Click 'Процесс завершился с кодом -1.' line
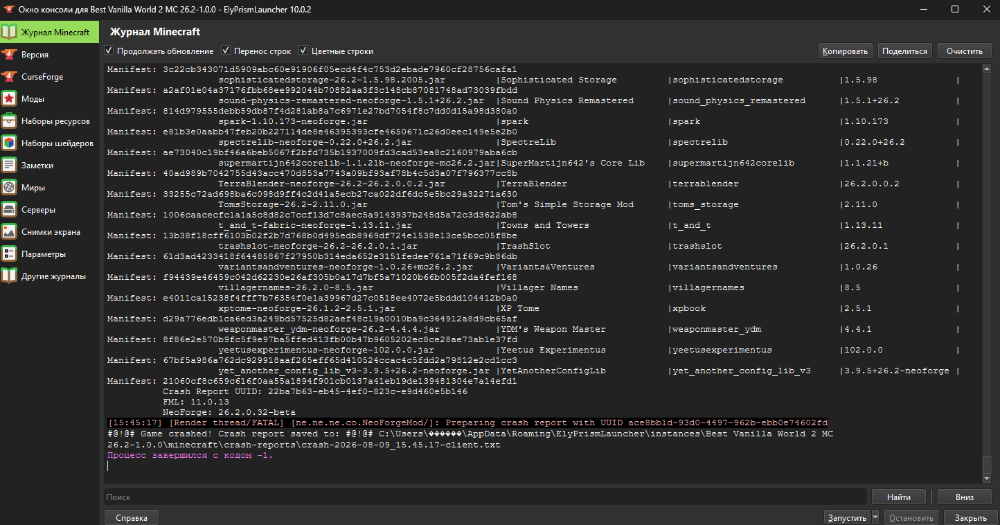Screen dimensions: 1000x525 tap(190, 455)
